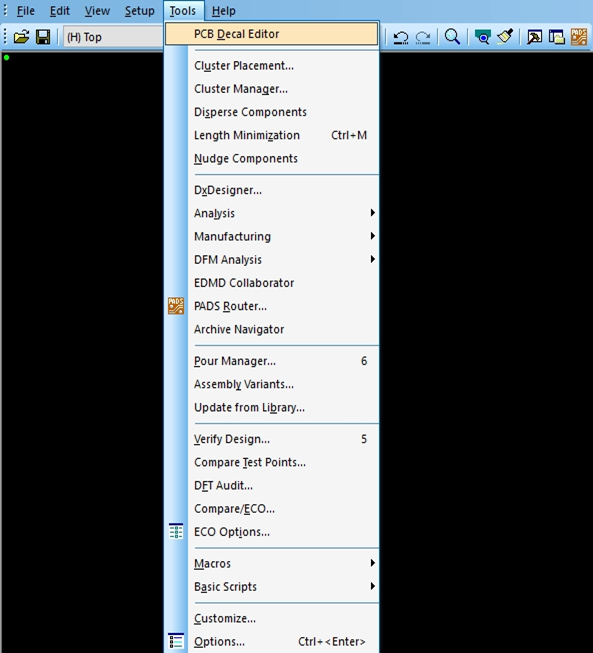Viewport: 593px width, 653px height.
Task: Click the Undo arrow icon
Action: pyautogui.click(x=401, y=37)
